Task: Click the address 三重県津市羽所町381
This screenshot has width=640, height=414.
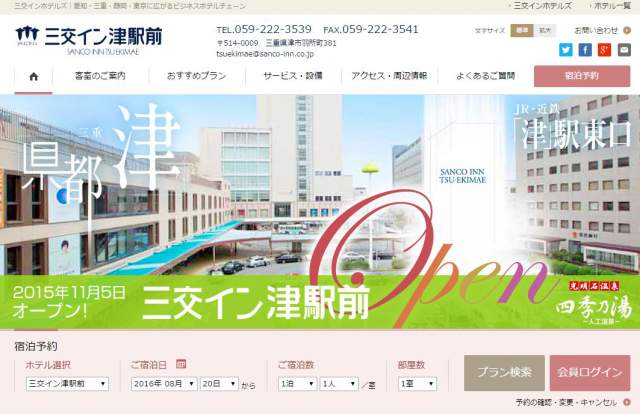Action: 301,43
